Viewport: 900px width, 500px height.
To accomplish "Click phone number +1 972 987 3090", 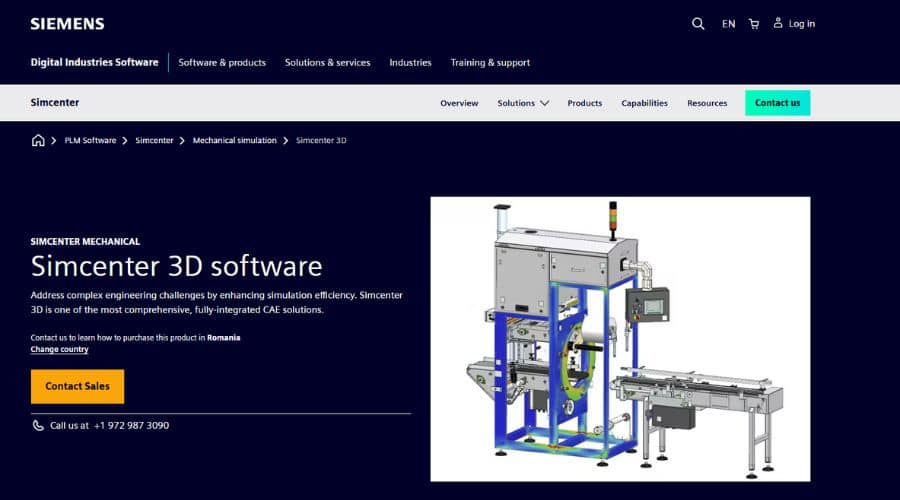I will pos(131,425).
